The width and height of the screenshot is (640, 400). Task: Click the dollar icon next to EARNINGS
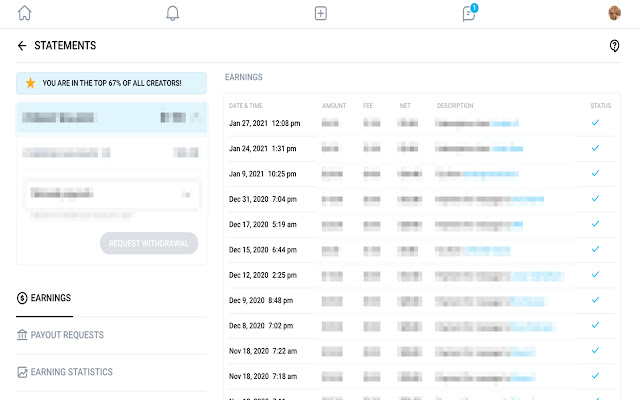click(22, 298)
